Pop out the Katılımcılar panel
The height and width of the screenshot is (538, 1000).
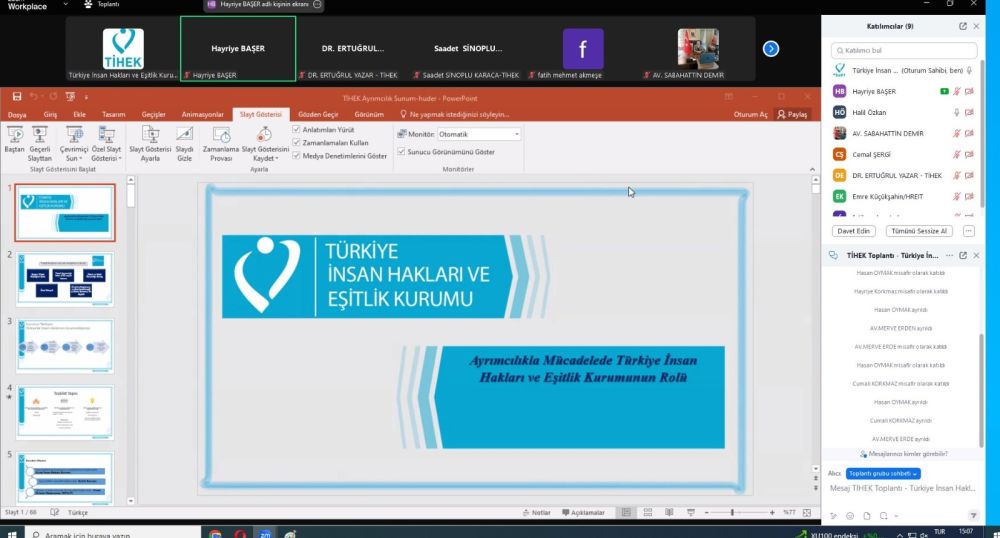pos(962,26)
